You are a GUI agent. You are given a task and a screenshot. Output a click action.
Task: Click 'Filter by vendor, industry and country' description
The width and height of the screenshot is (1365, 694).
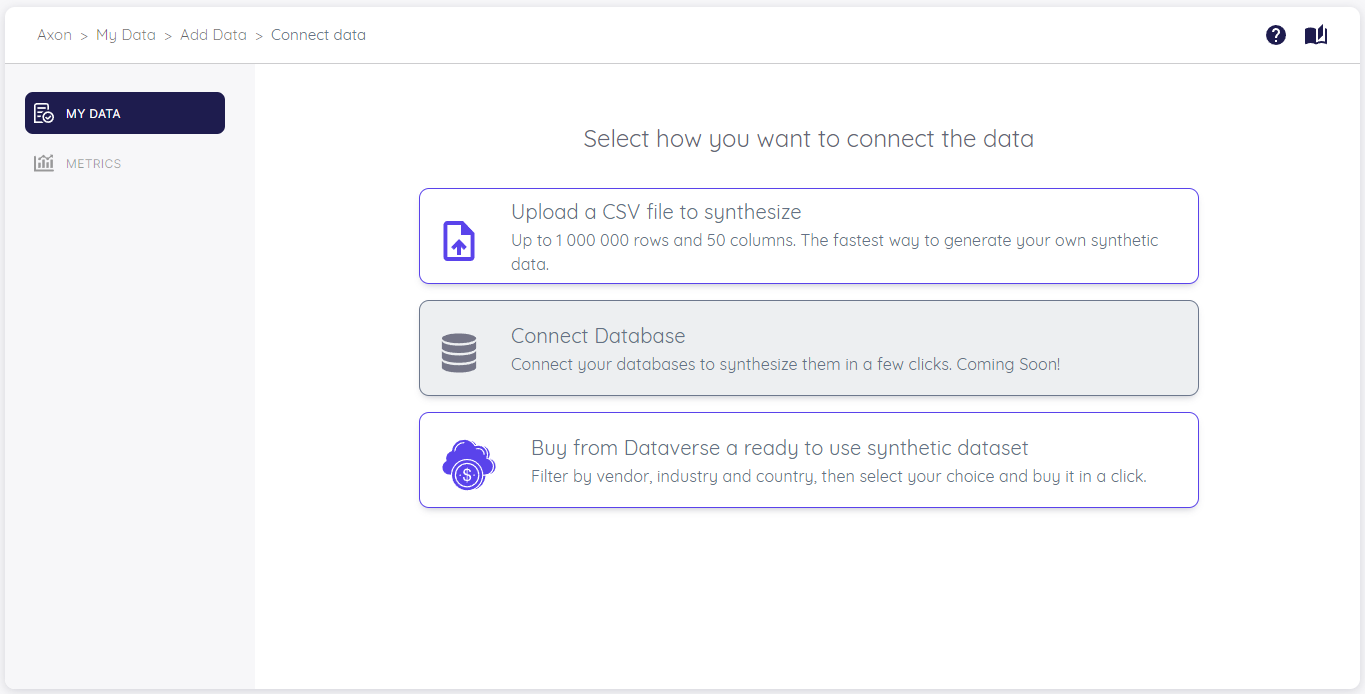[838, 476]
